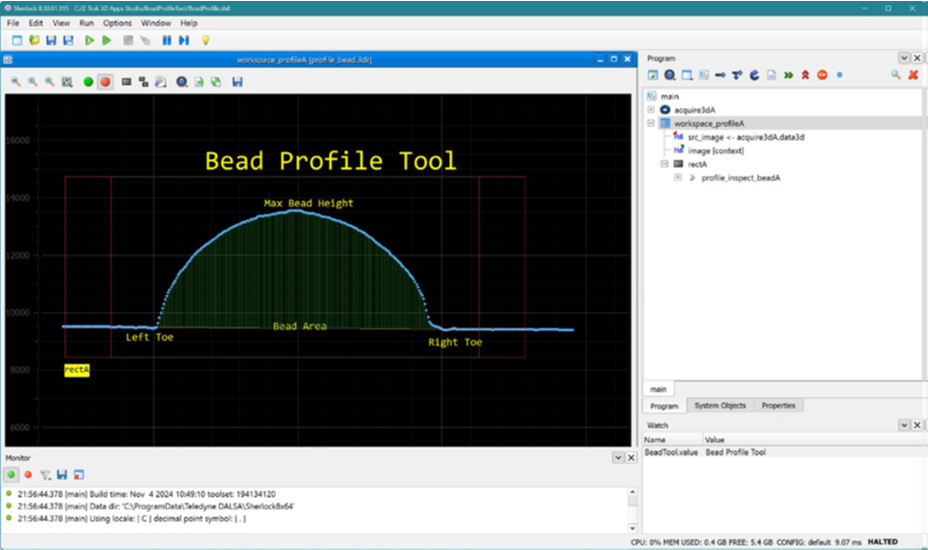Viewport: 928px width, 550px height.
Task: Open the Options menu
Action: click(117, 22)
